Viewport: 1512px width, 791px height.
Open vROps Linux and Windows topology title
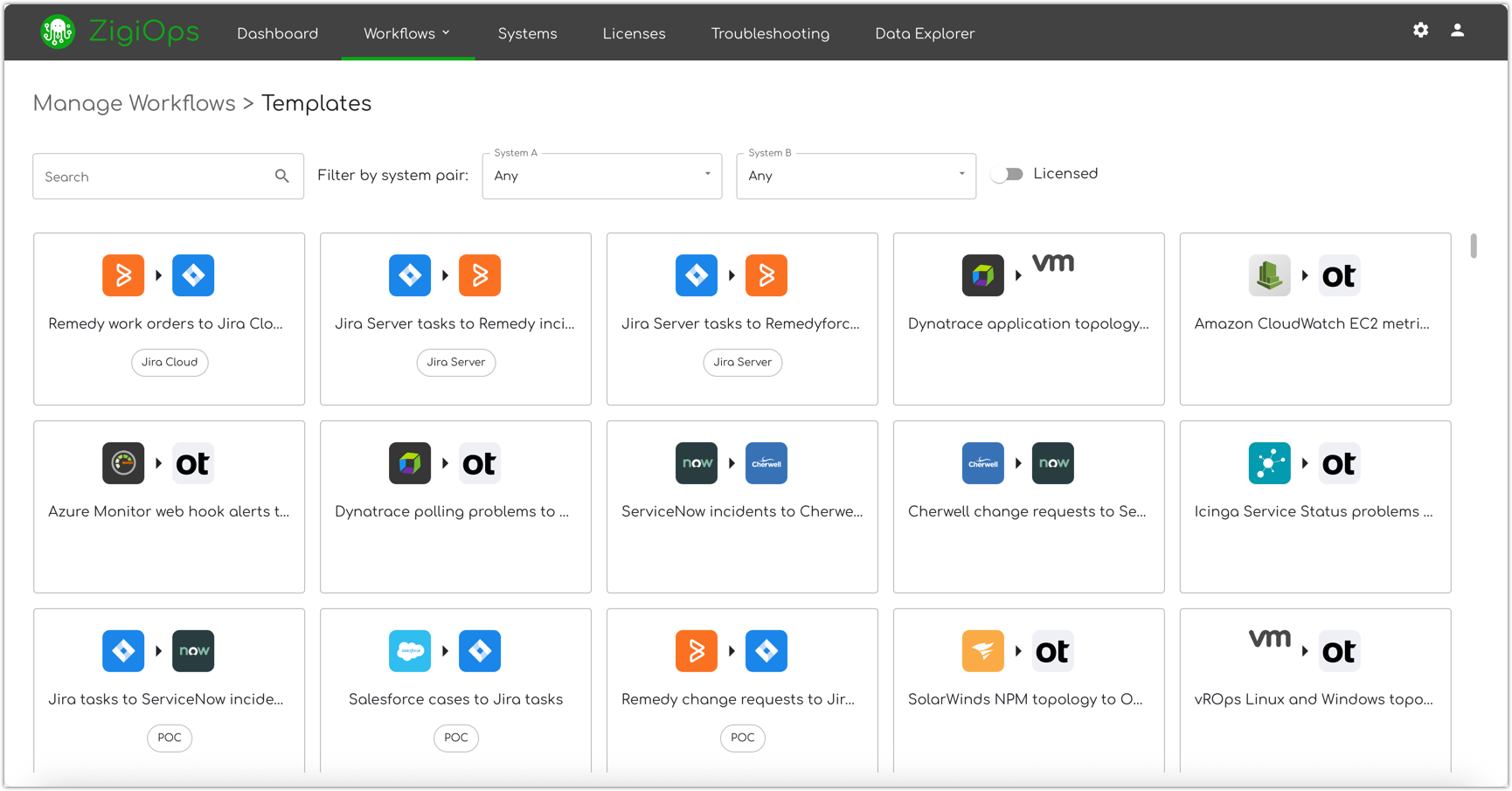[x=1314, y=699]
